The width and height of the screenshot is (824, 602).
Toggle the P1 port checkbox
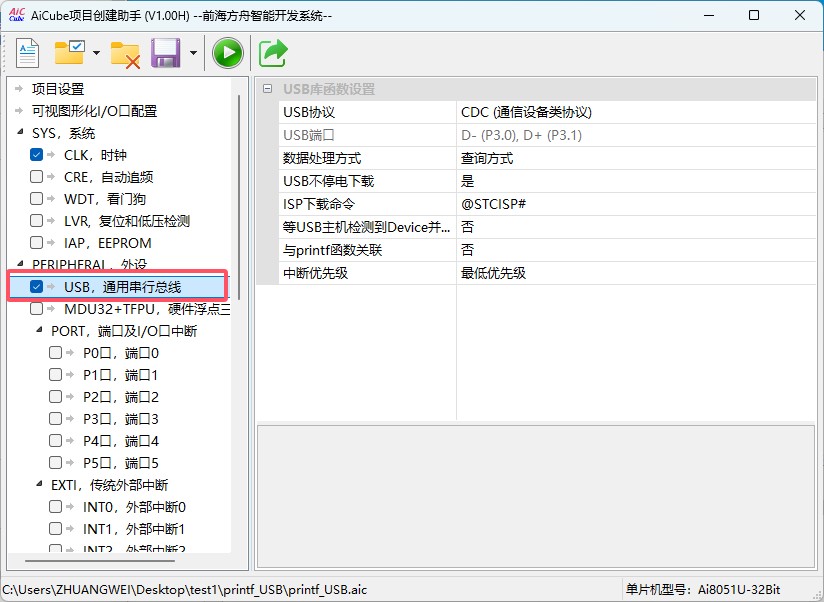point(55,375)
